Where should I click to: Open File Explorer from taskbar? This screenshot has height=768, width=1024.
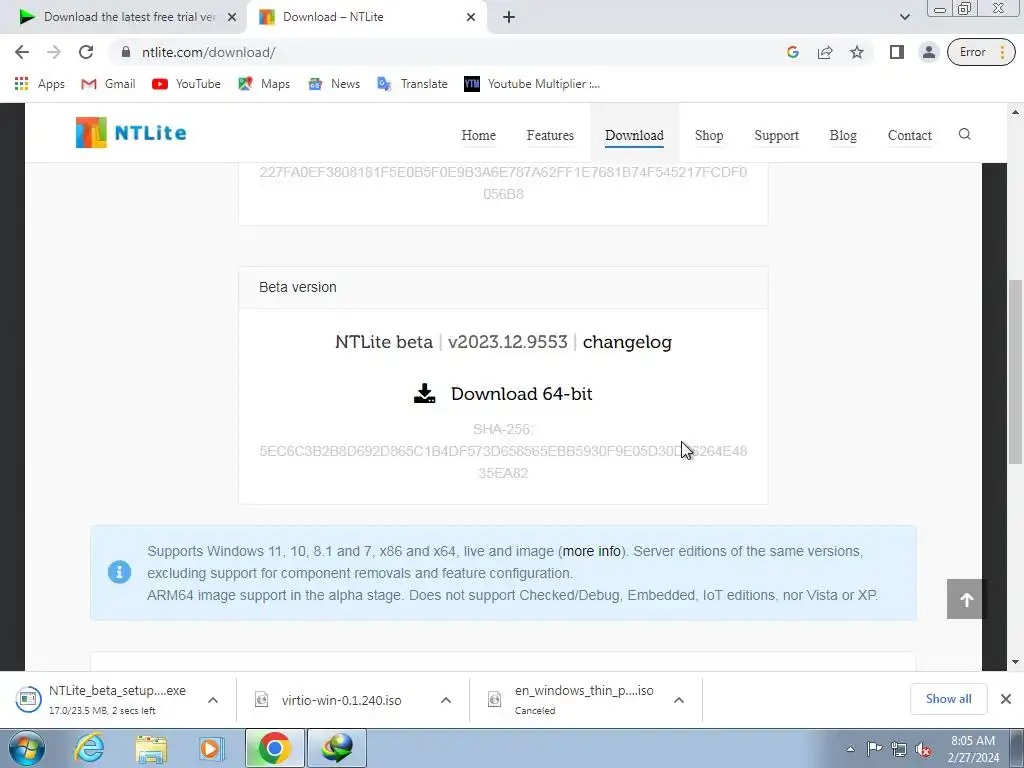pyautogui.click(x=151, y=748)
